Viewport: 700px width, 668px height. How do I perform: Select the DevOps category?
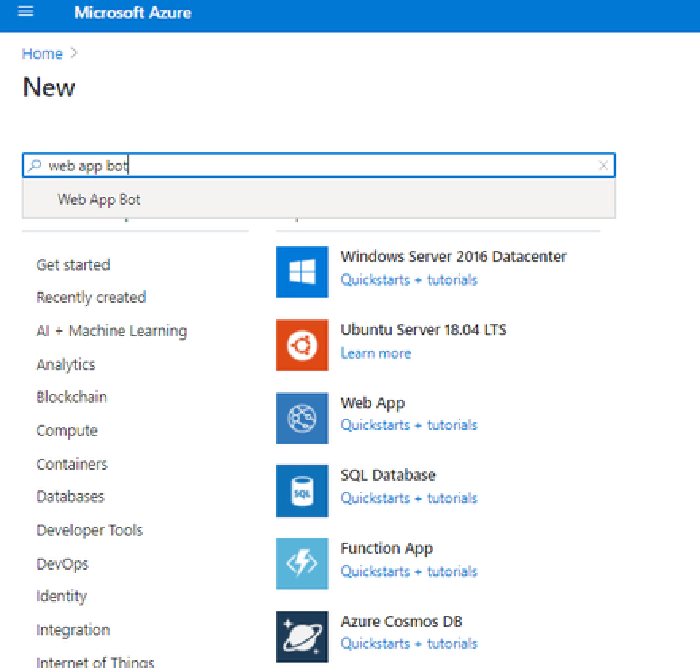pos(62,564)
